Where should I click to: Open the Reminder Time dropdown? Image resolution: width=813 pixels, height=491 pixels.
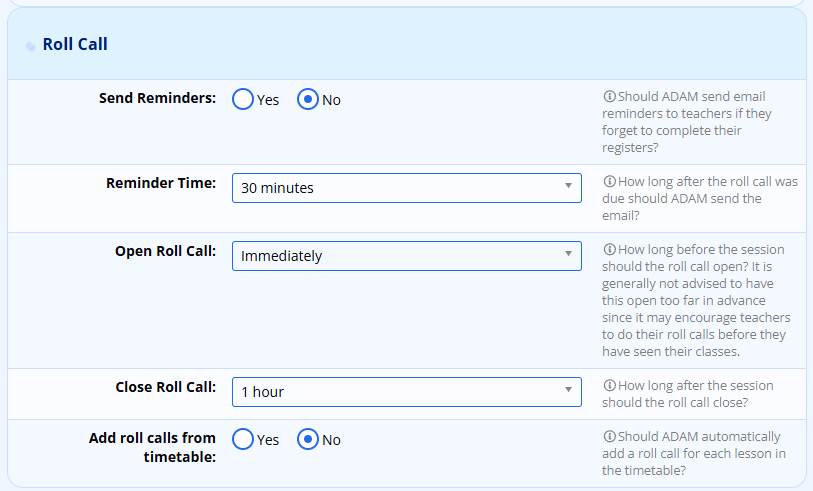click(406, 187)
